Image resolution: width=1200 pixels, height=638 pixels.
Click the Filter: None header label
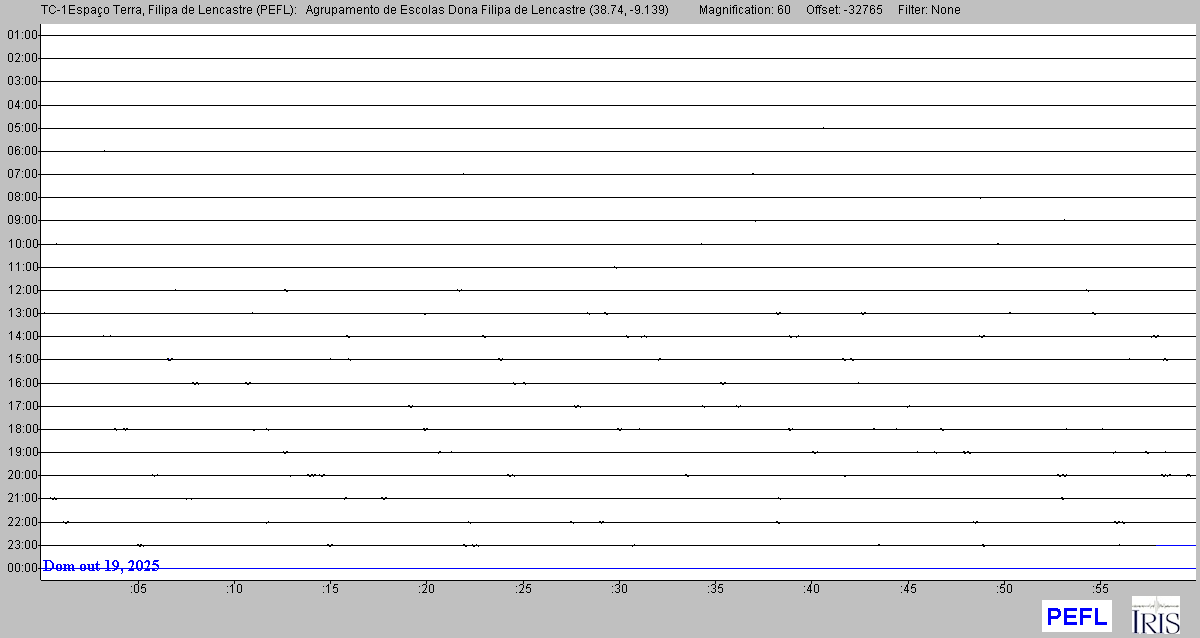[x=929, y=10]
